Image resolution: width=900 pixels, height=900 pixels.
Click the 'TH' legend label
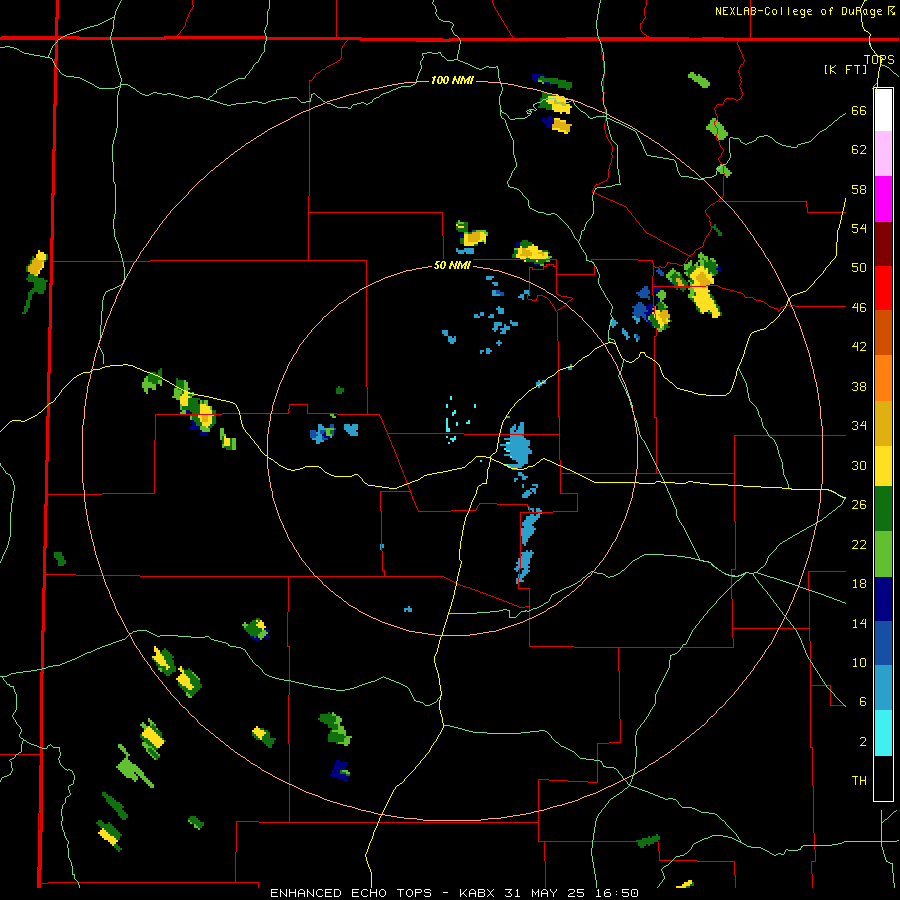pyautogui.click(x=859, y=781)
